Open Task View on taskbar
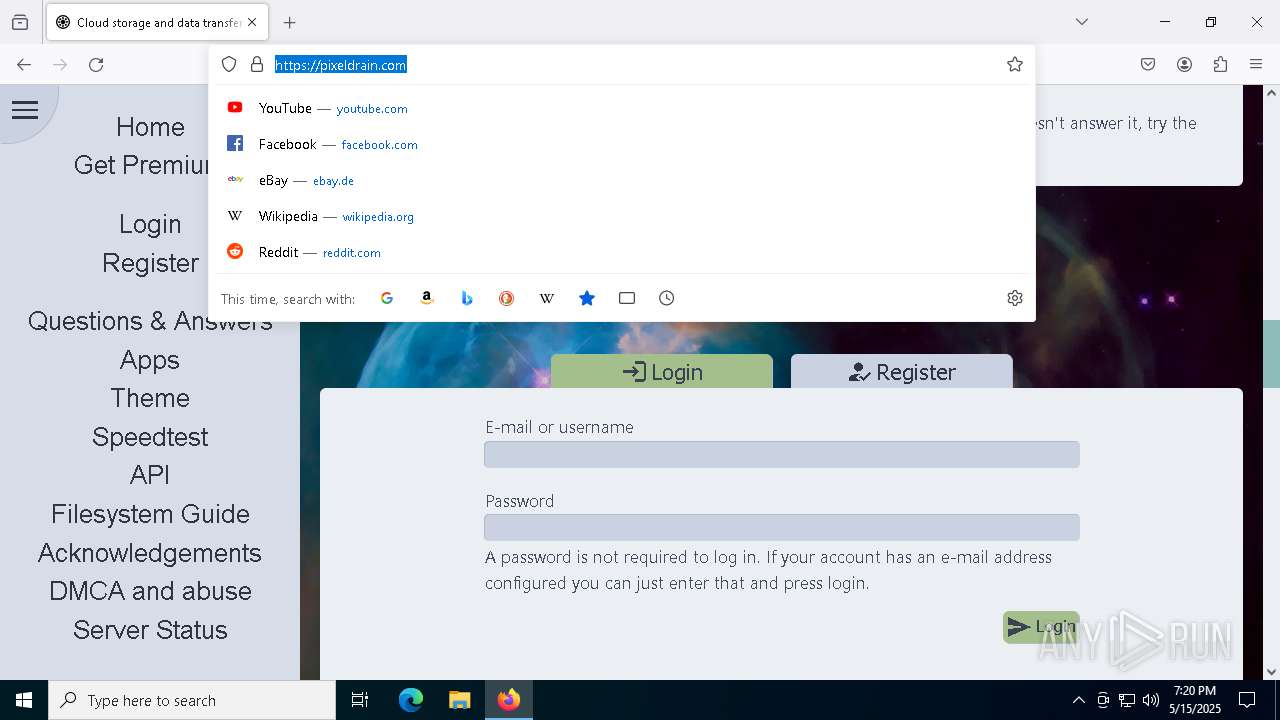This screenshot has width=1280, height=720. (360, 700)
